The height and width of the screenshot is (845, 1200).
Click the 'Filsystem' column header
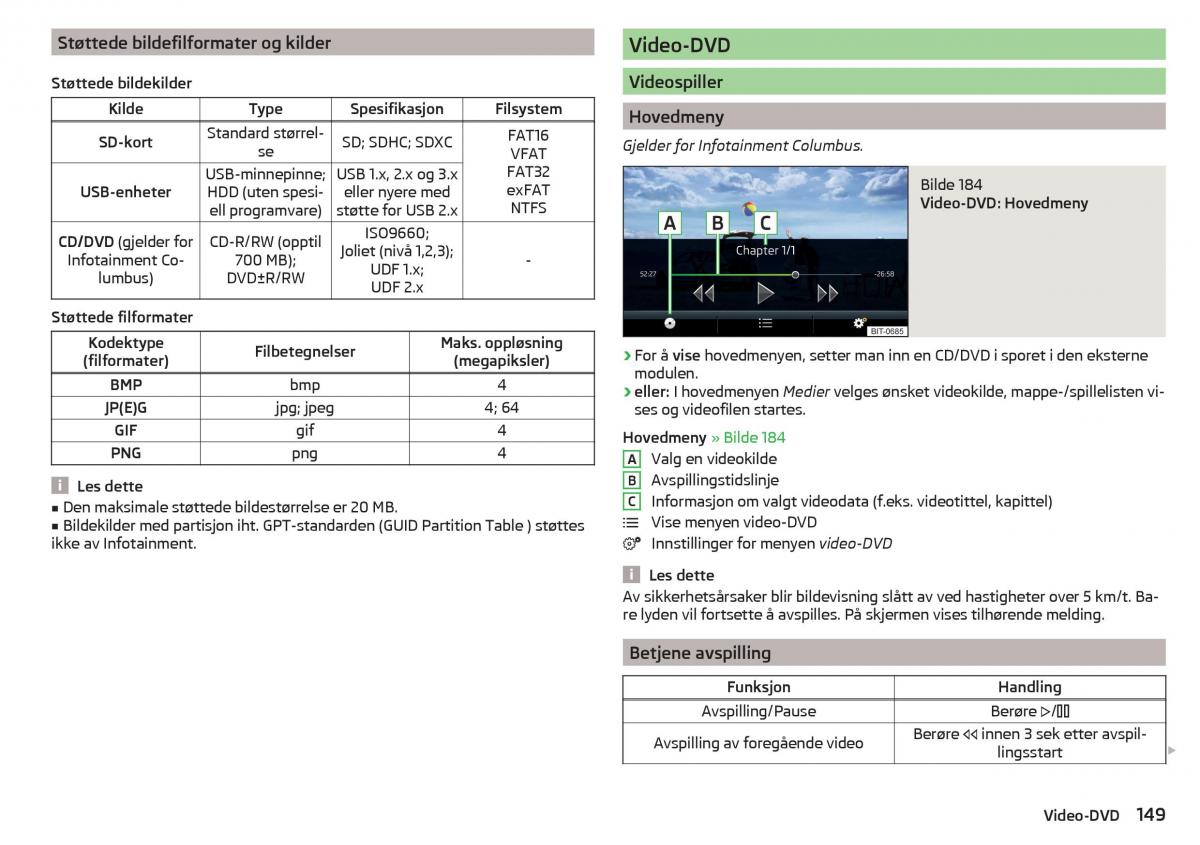click(x=528, y=109)
